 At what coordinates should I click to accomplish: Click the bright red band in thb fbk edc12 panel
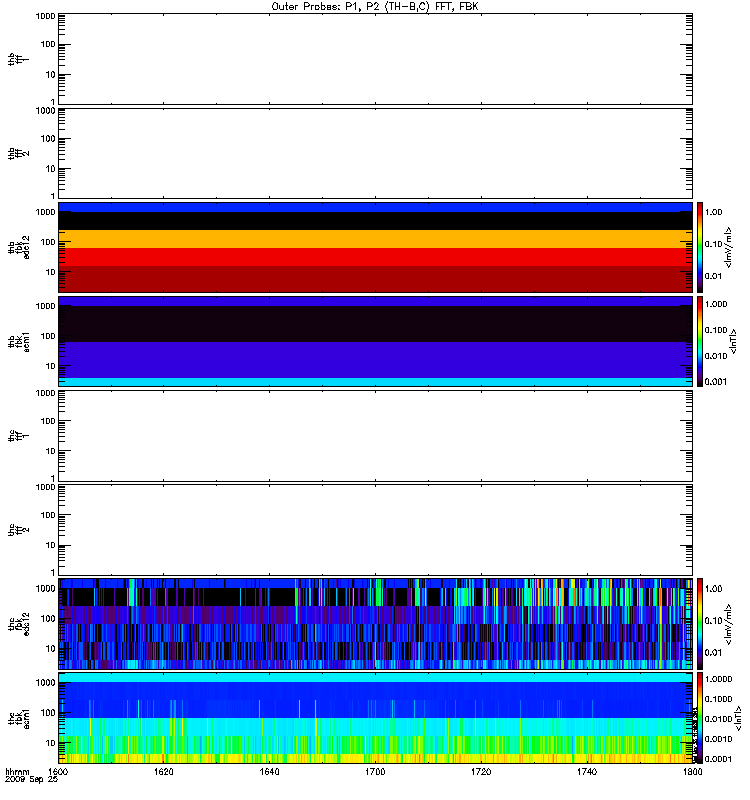point(375,257)
